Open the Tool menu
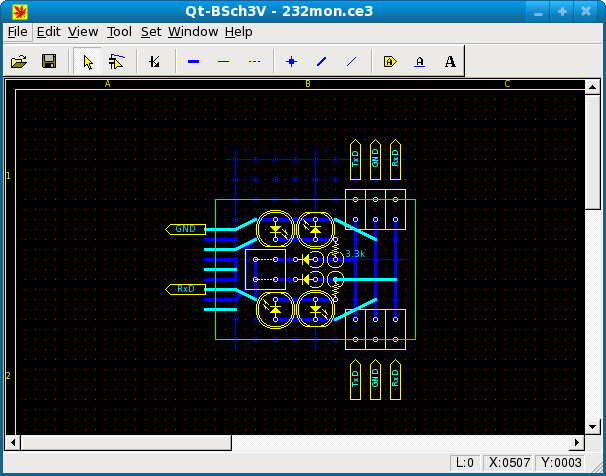606x476 pixels. coord(118,32)
